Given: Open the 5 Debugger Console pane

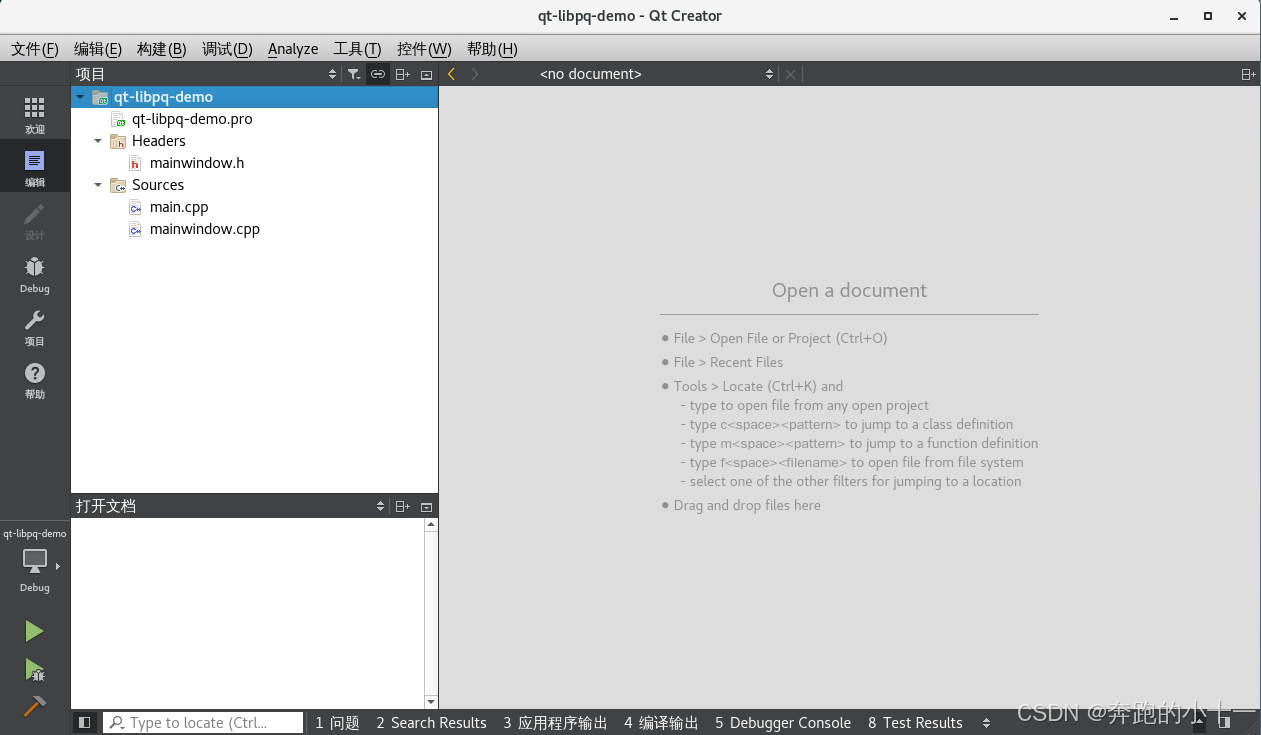Looking at the screenshot, I should [x=783, y=722].
